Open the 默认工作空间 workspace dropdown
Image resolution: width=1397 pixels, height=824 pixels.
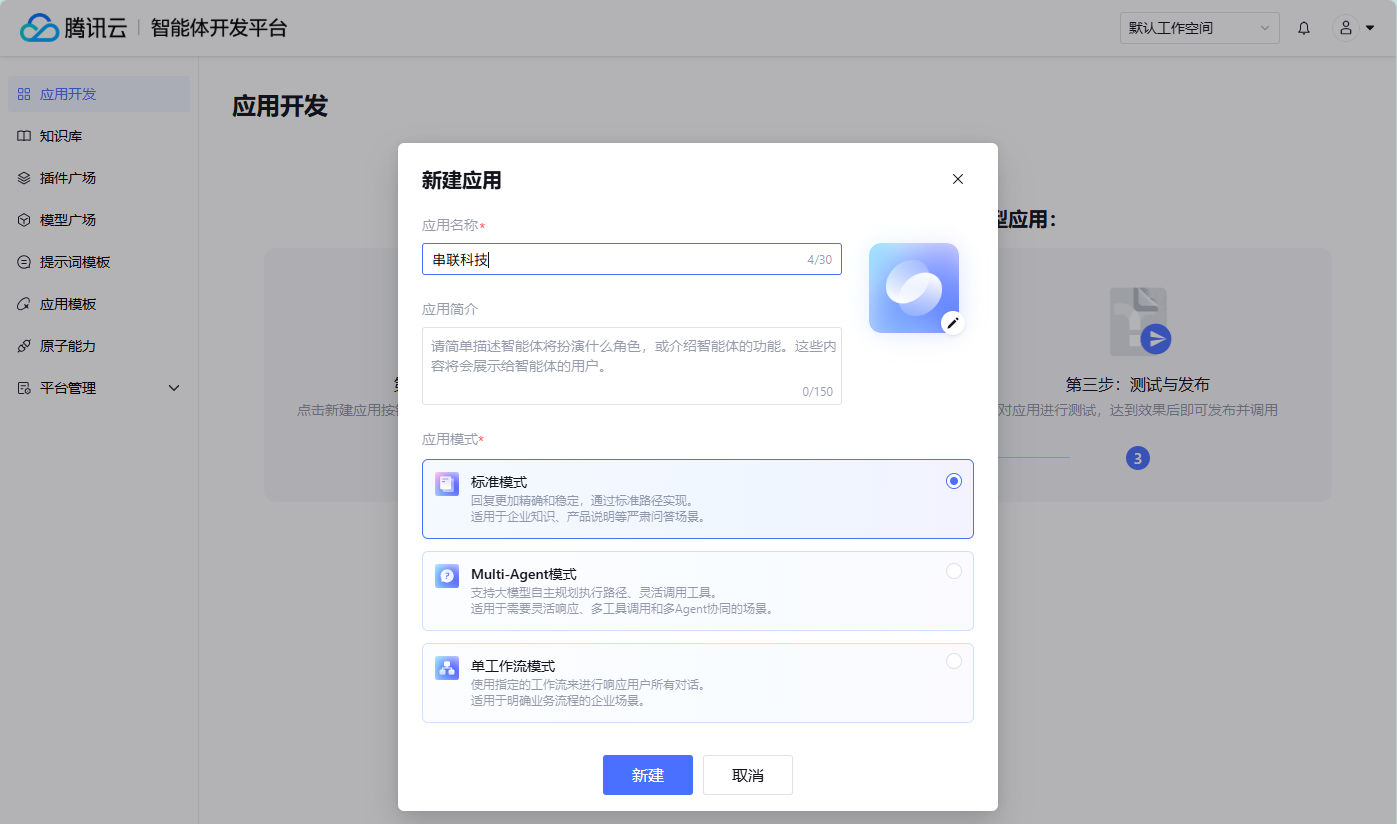click(x=1199, y=28)
